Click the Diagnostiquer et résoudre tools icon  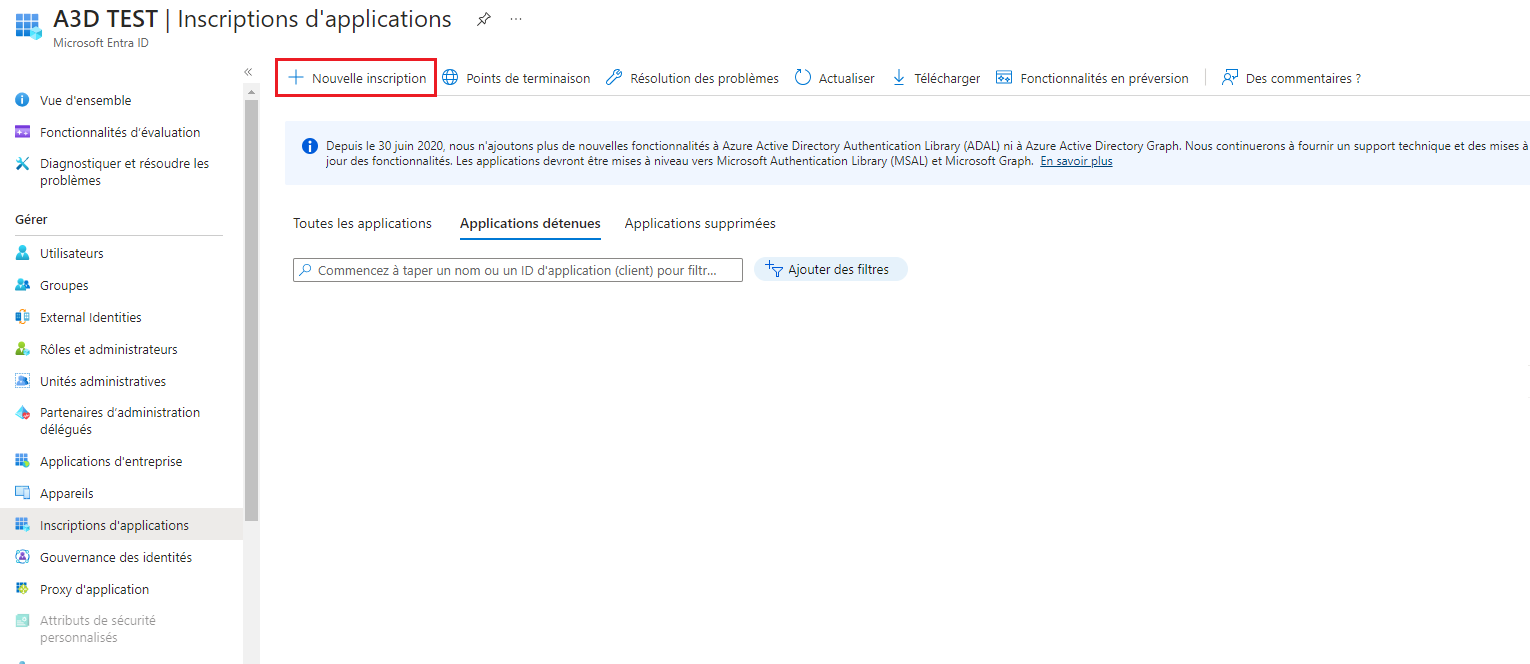click(x=22, y=163)
